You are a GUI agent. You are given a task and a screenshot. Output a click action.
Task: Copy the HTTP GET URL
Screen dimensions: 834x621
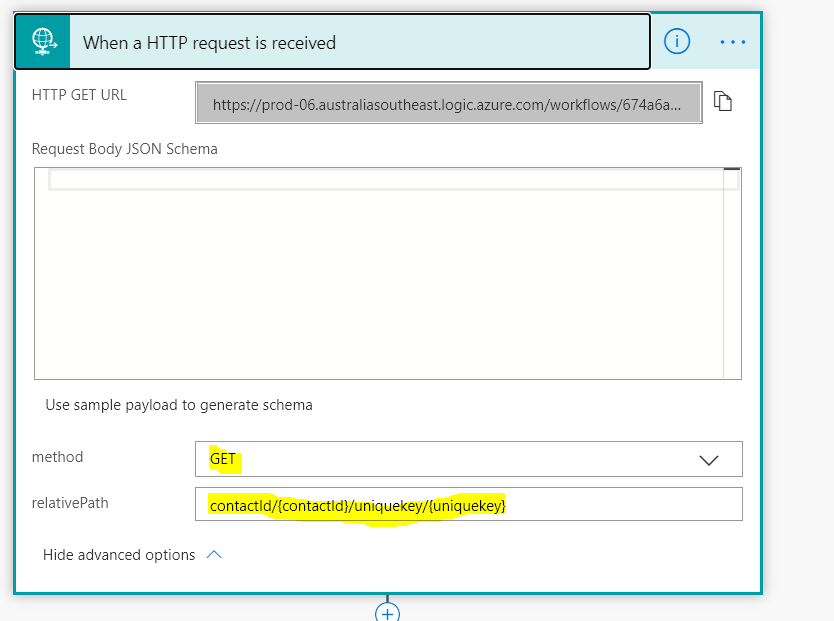[722, 101]
